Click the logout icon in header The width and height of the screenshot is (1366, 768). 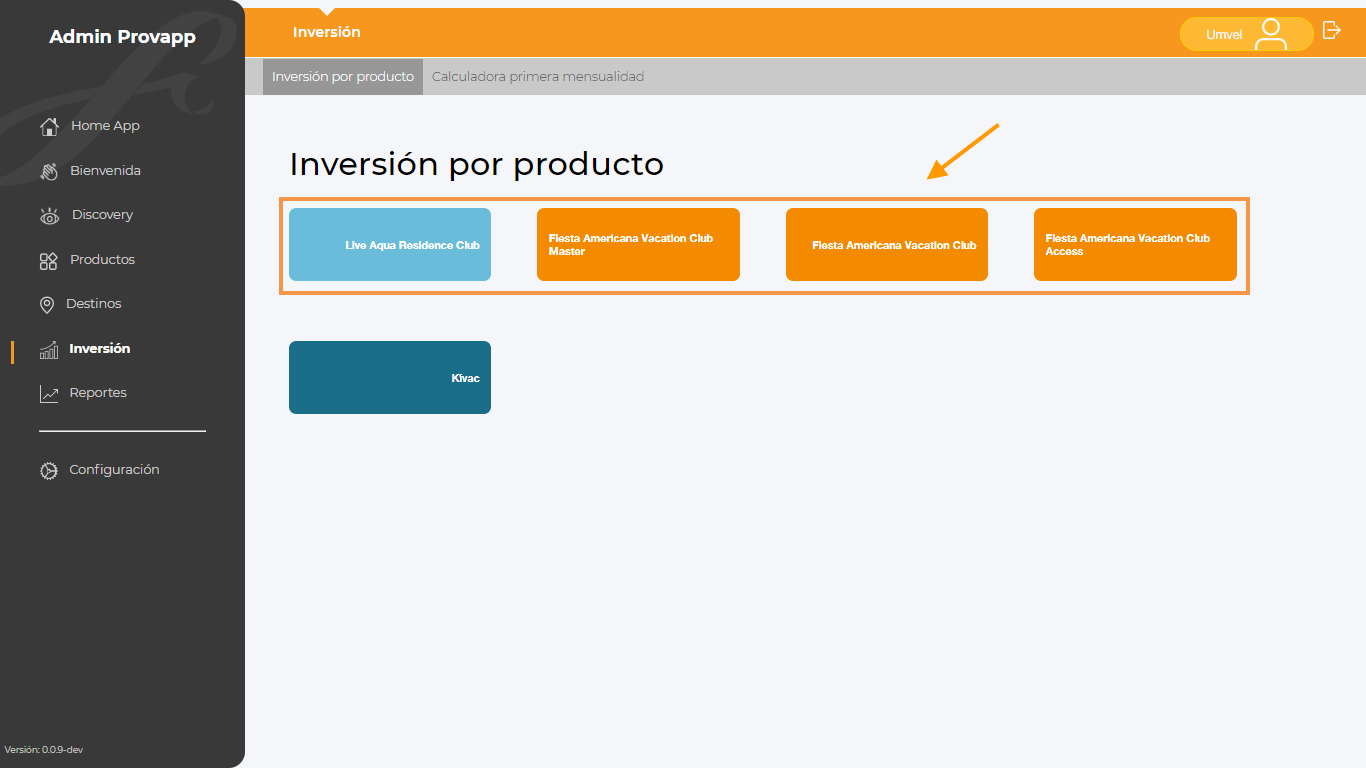coord(1331,30)
